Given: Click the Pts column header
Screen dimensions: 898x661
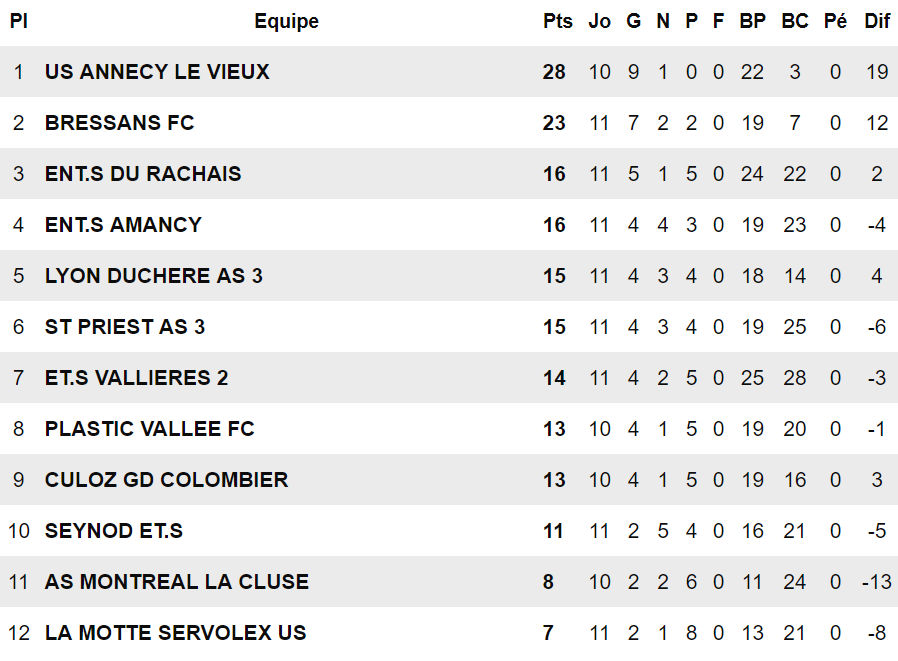Looking at the screenshot, I should 558,21.
